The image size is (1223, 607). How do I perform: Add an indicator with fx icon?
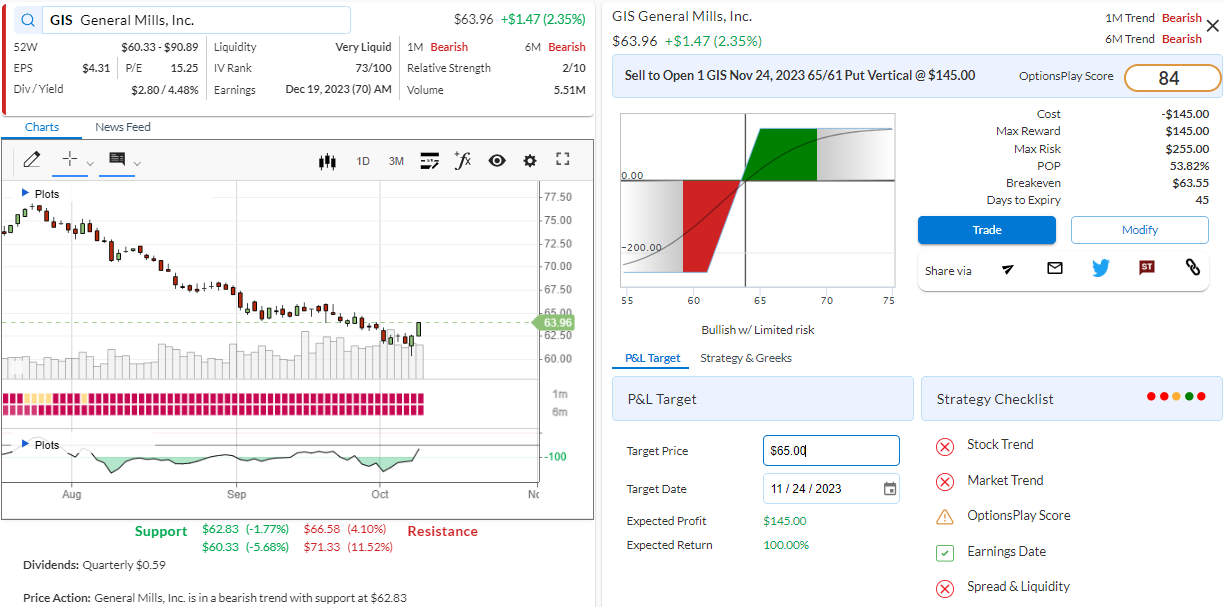click(463, 160)
